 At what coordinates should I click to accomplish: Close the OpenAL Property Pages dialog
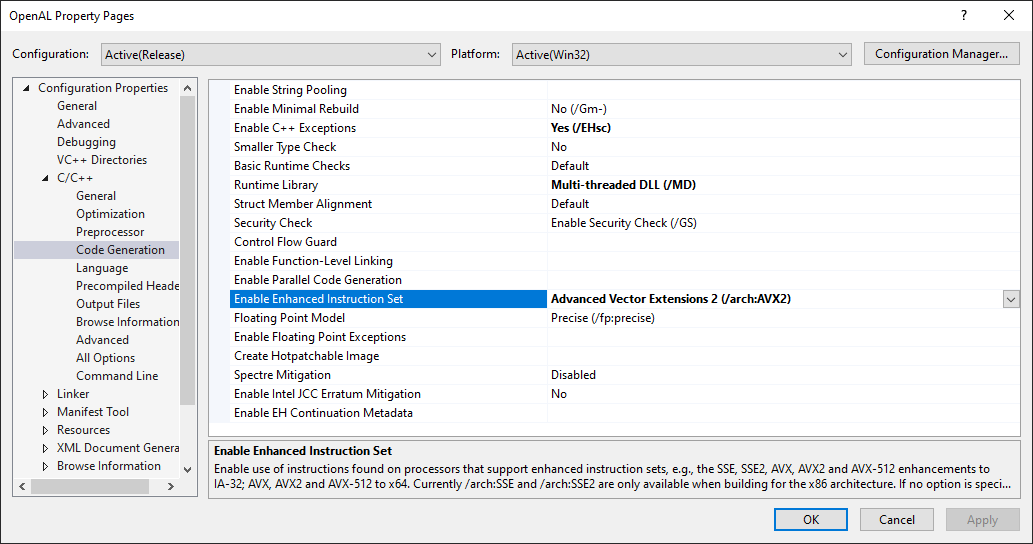1009,15
